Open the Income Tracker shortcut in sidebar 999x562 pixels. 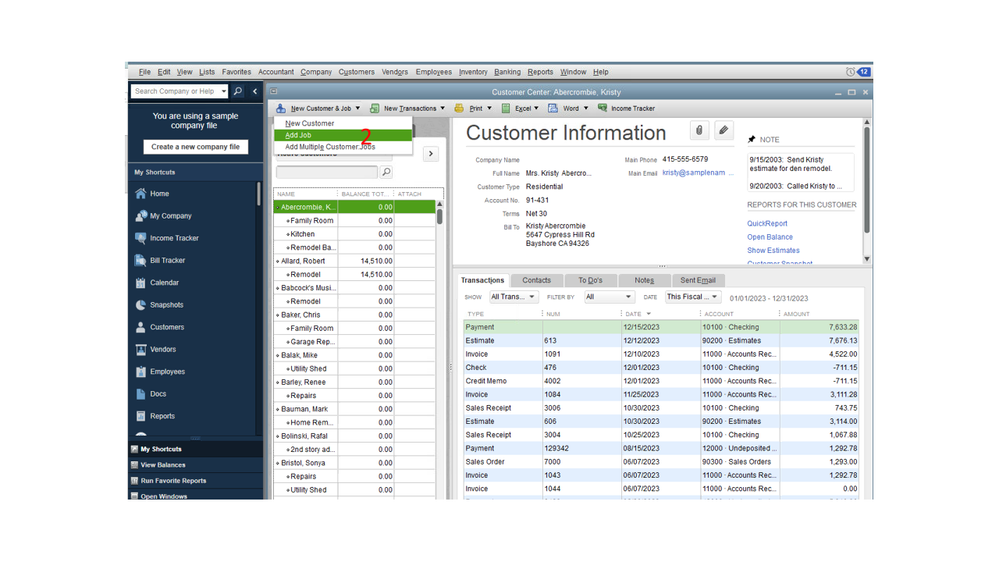[174, 238]
